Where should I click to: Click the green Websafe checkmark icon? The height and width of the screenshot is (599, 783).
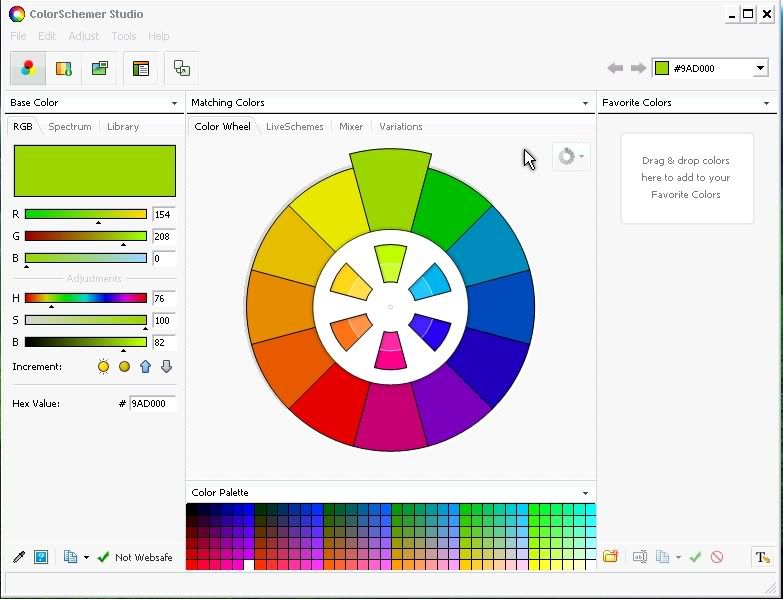[x=103, y=557]
